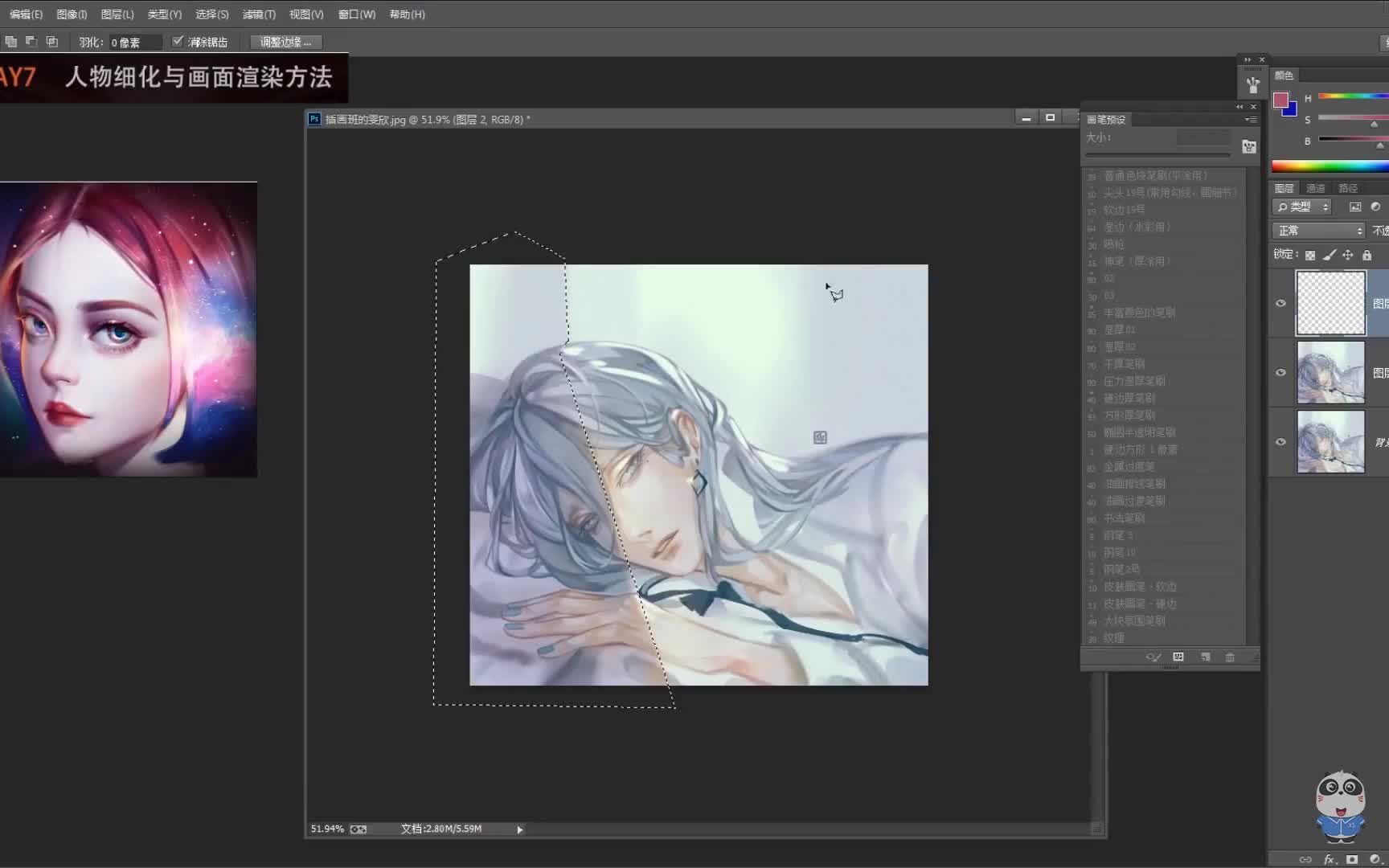Screen dimensions: 1389x868
Task: Click the brush size slider in presets panel
Action: coord(1157,155)
